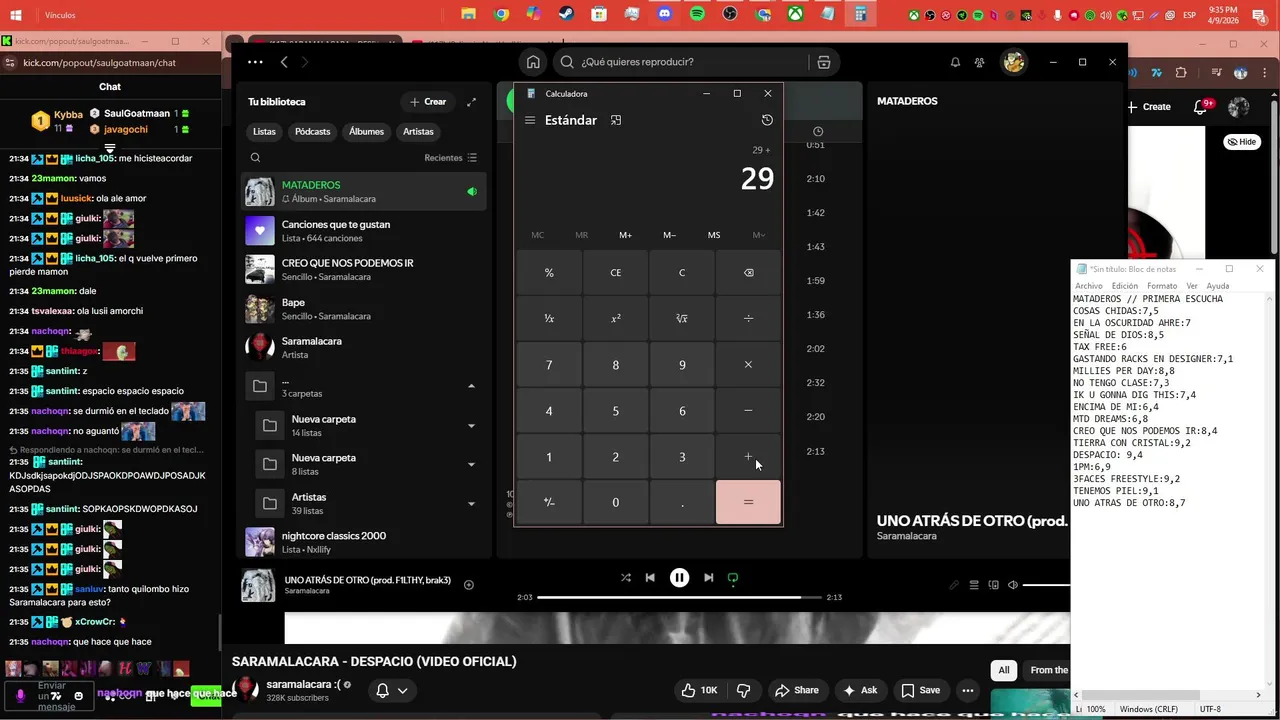Image resolution: width=1280 pixels, height=720 pixels.
Task: Expand Spotify library to full view
Action: (x=471, y=102)
